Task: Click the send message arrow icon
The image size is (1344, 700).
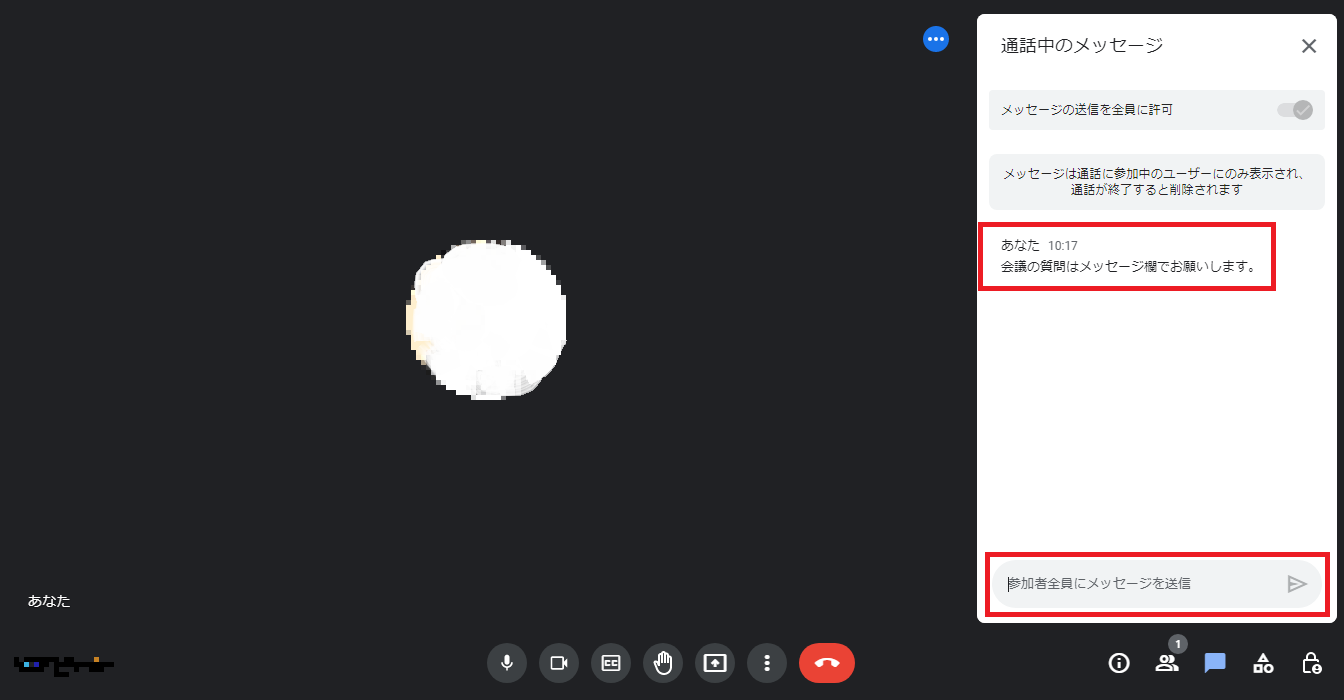Action: tap(1297, 584)
